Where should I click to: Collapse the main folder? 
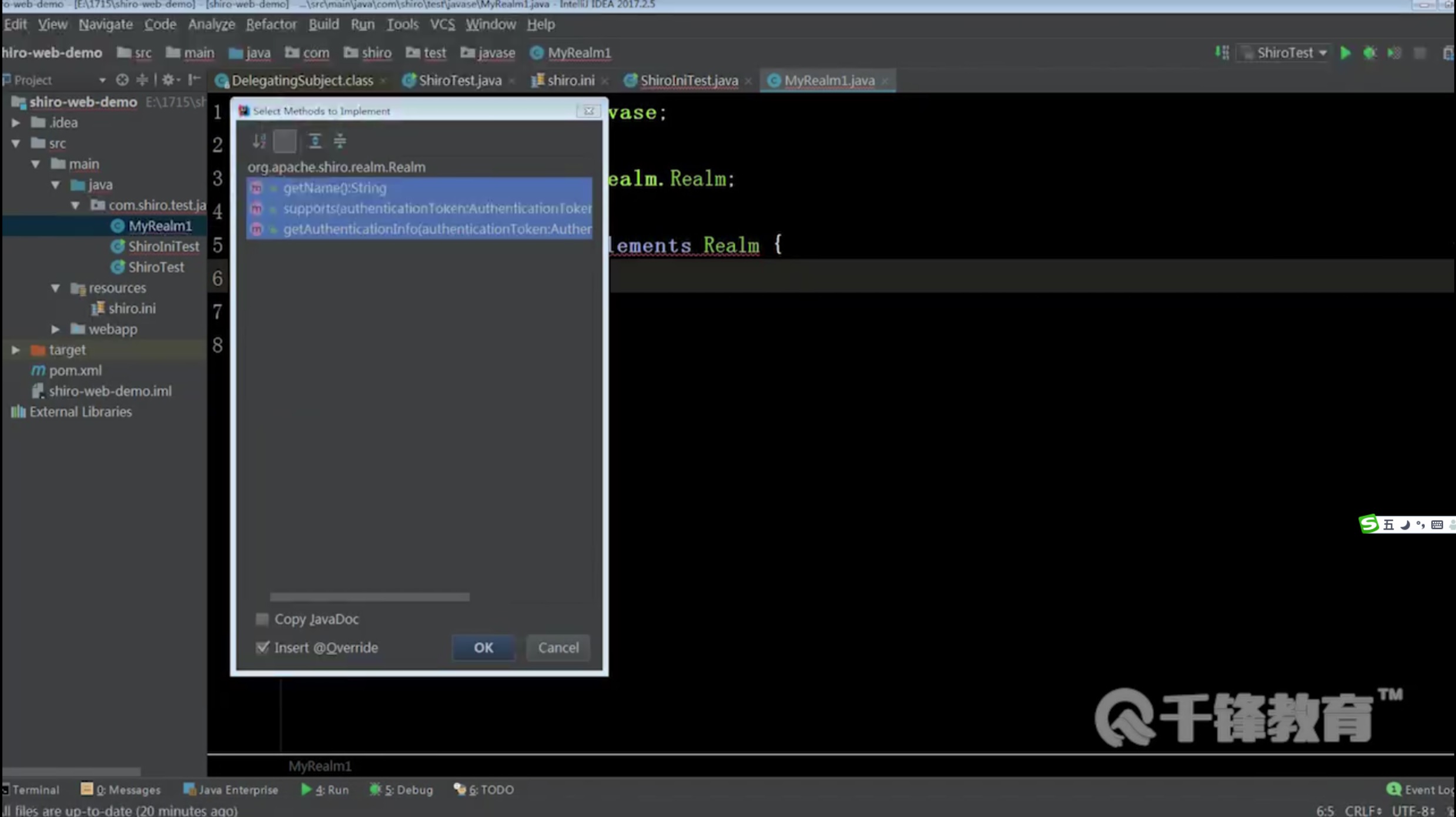[36, 164]
